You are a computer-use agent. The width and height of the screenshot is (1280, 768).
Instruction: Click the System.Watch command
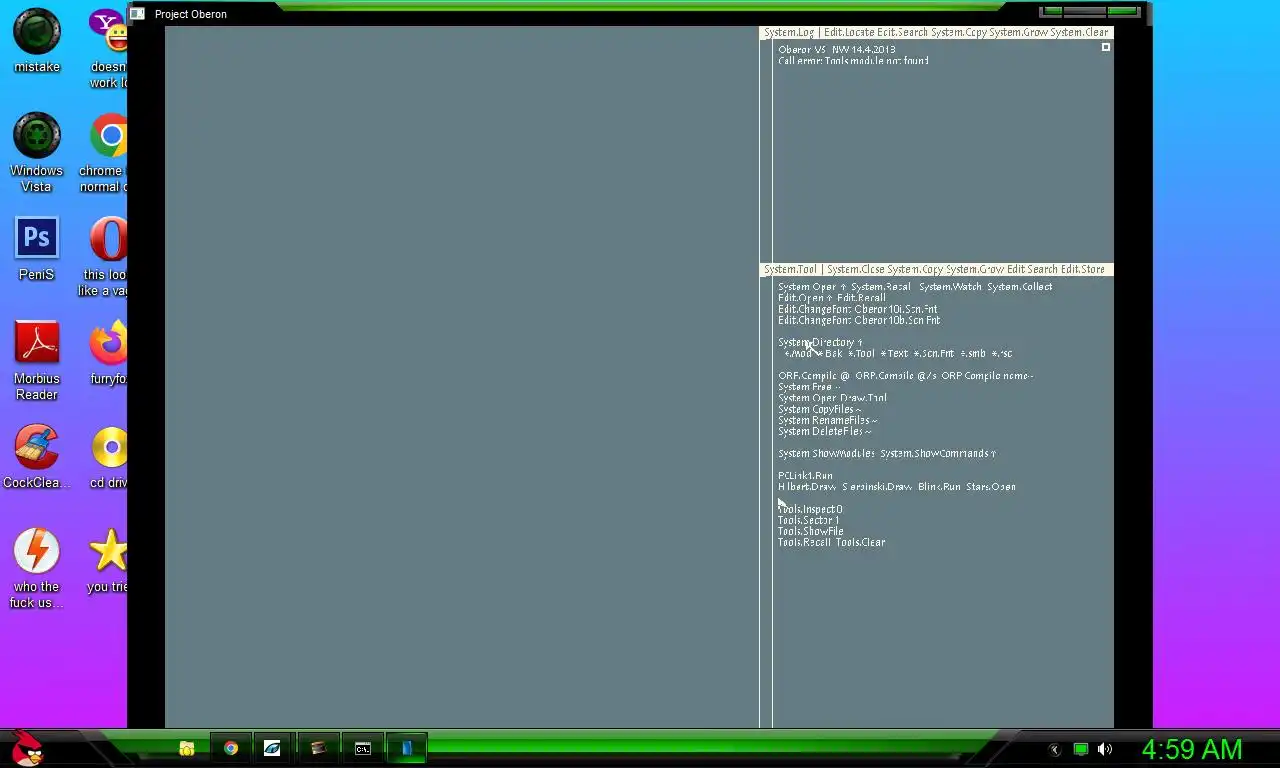[x=950, y=287]
